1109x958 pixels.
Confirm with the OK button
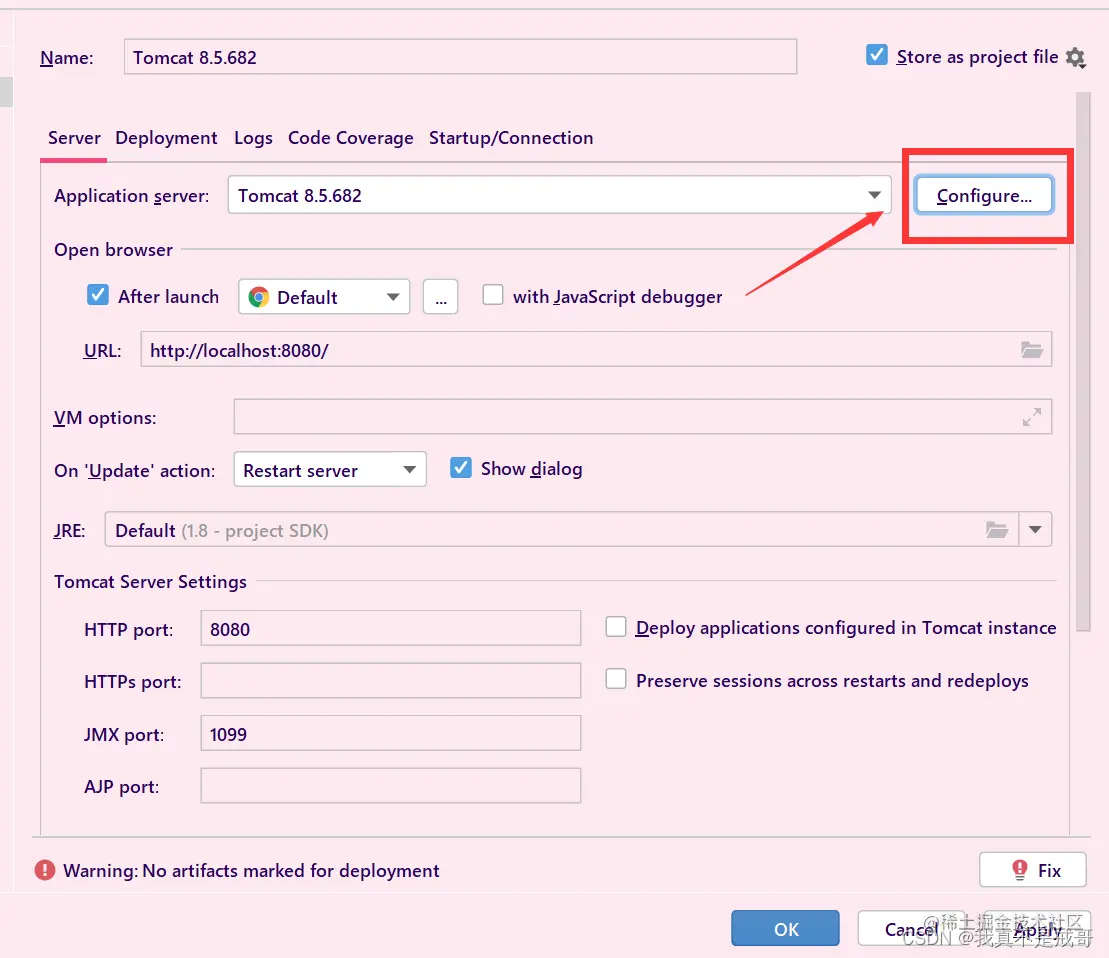tap(785, 928)
